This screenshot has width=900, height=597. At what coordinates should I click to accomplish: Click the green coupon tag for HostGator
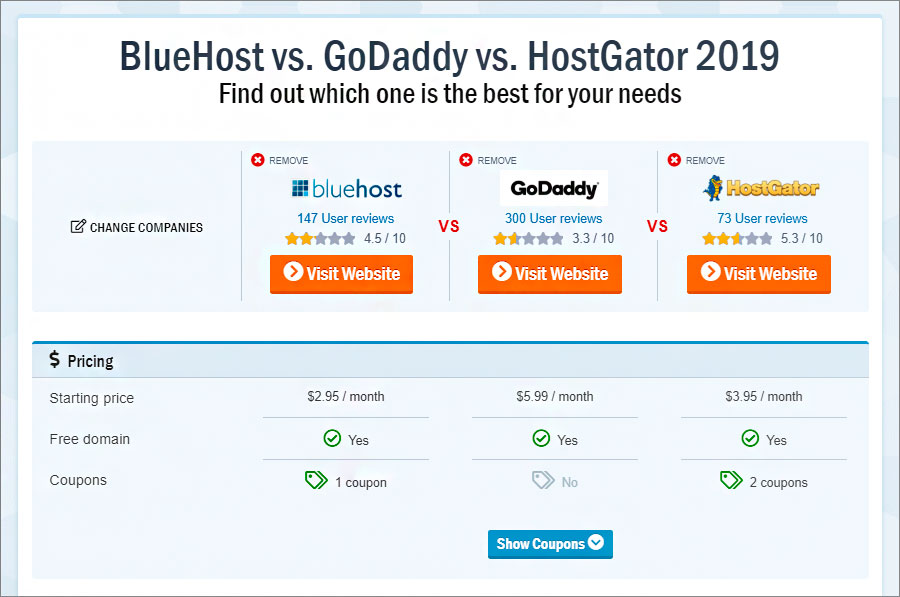731,480
